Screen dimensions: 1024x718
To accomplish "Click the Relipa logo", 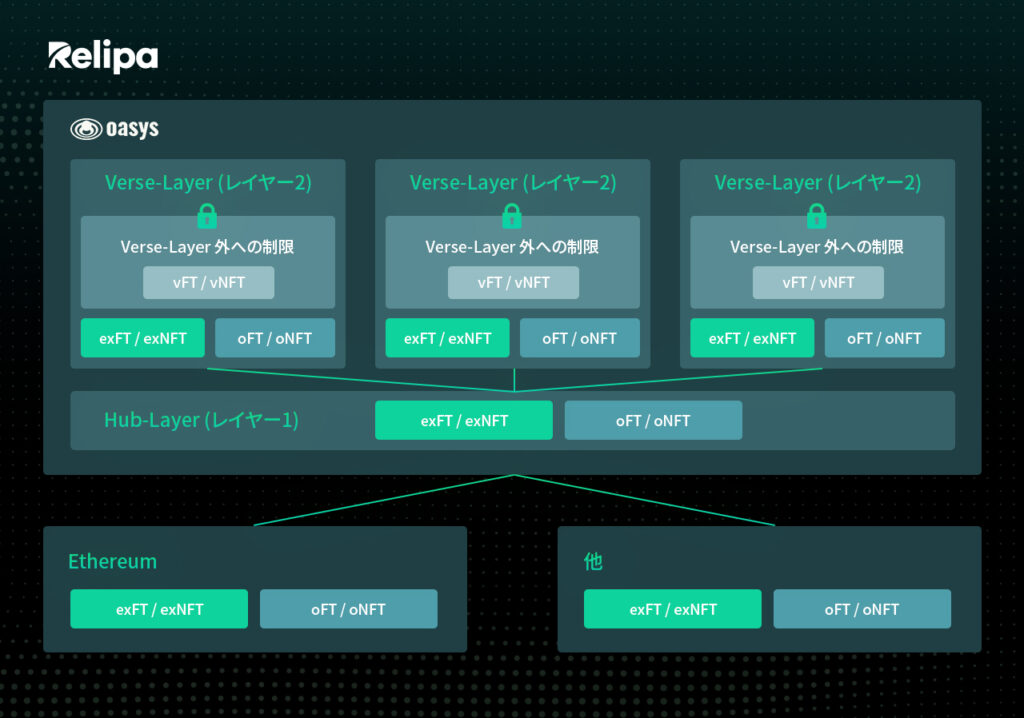I will [103, 57].
